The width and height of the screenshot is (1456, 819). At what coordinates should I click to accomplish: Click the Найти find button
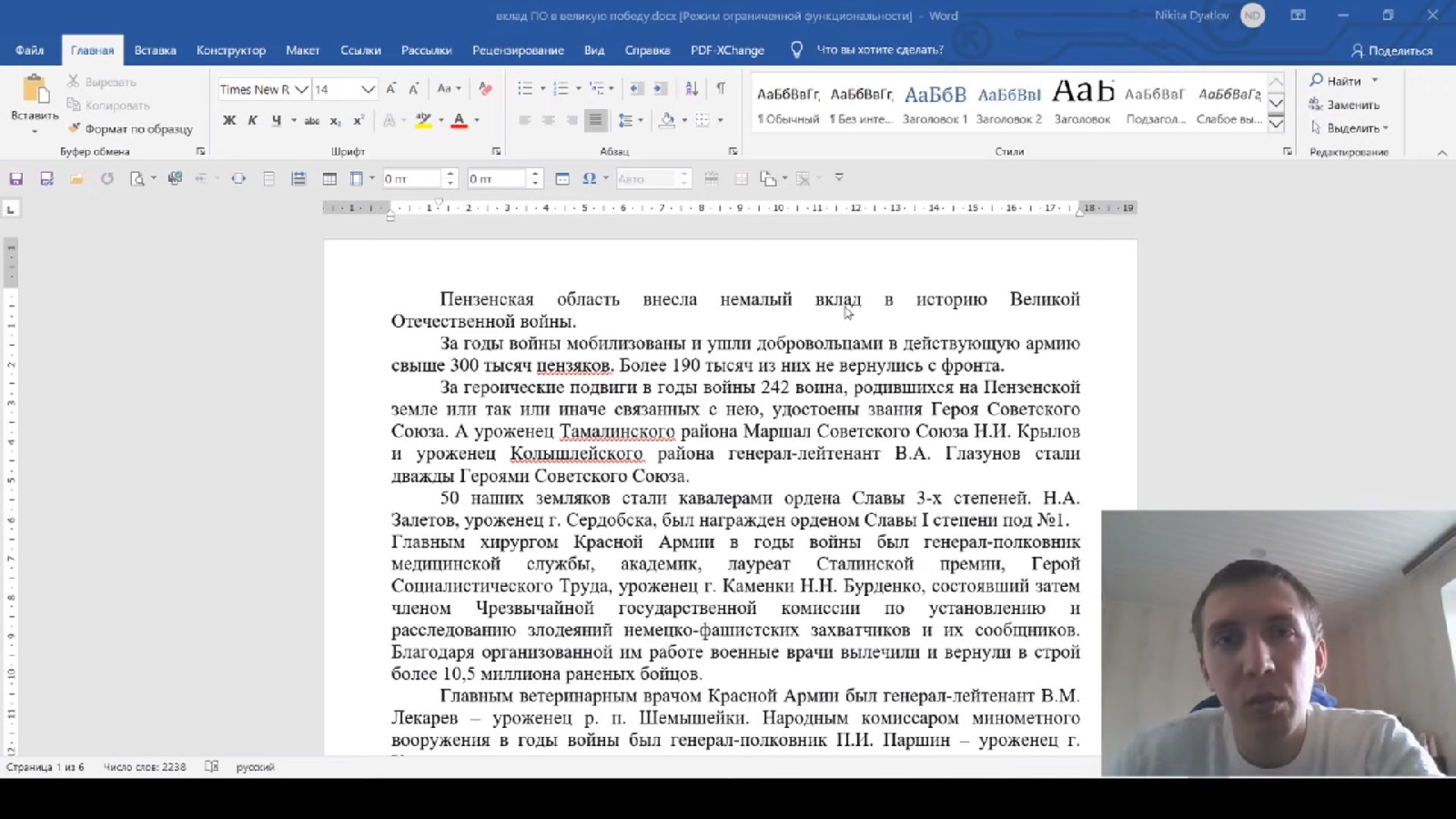(x=1336, y=81)
